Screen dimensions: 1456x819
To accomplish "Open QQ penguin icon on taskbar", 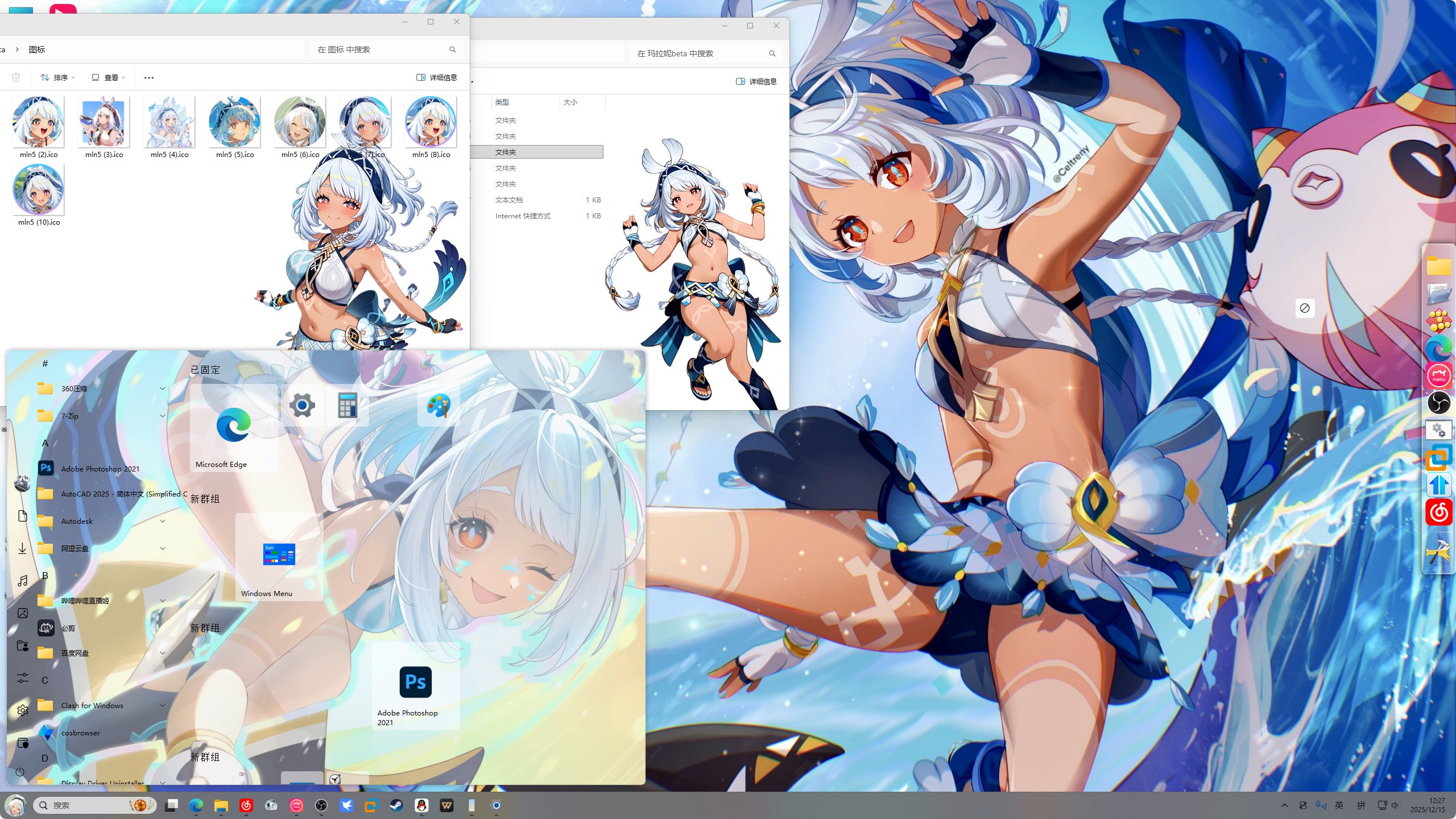I will point(421,805).
